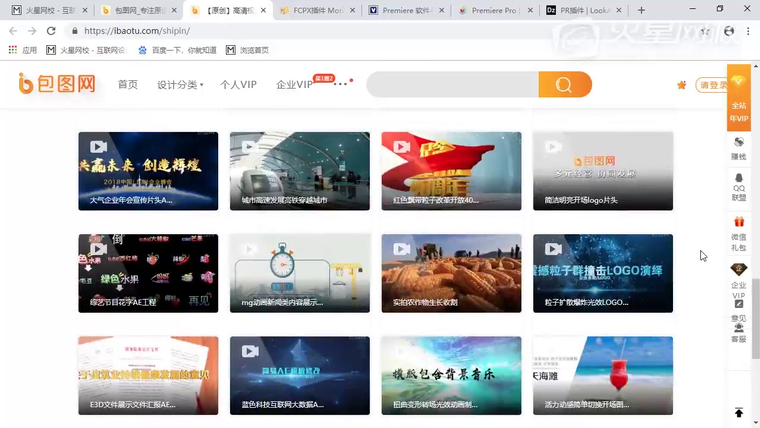Click the 包图网 logo
The image size is (760, 428).
pyautogui.click(x=57, y=84)
